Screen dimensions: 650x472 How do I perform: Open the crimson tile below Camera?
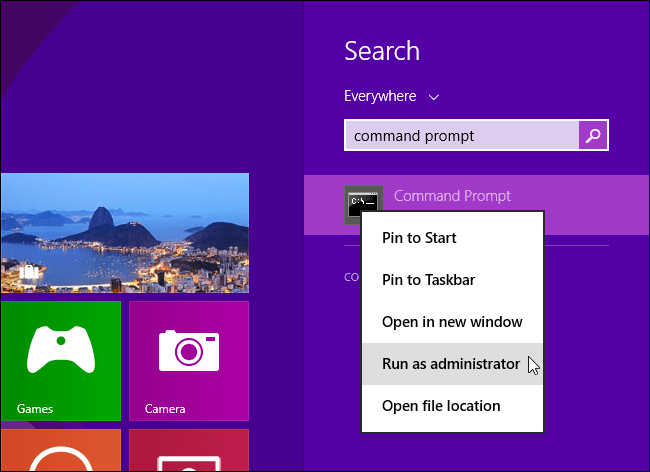click(x=188, y=451)
